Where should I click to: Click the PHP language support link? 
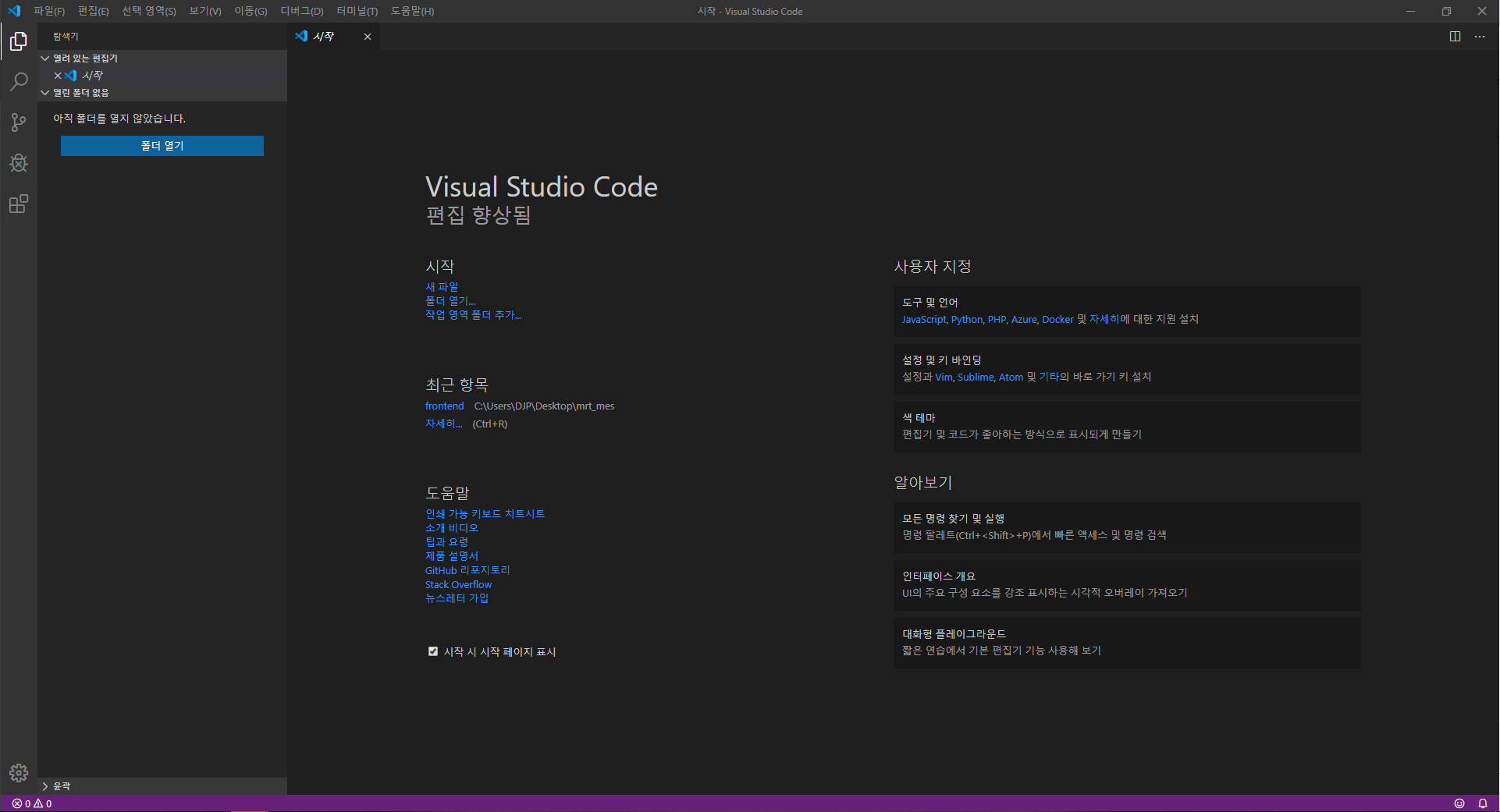(x=997, y=319)
